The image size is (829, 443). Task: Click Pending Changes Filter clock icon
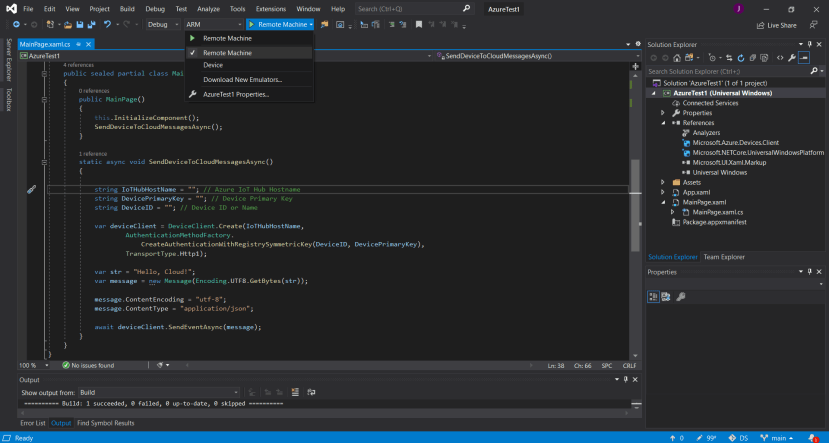point(712,58)
